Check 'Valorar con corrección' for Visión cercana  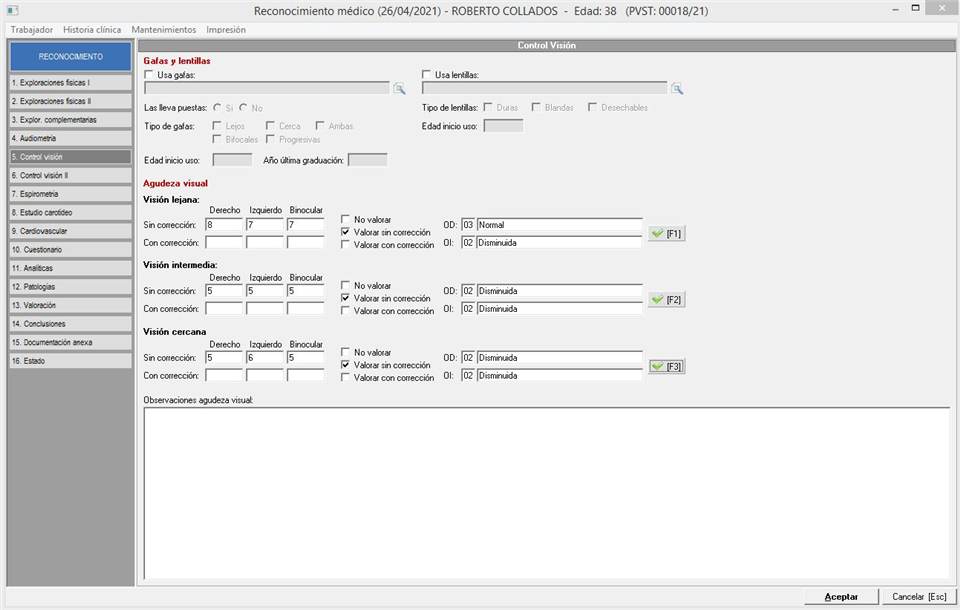click(x=346, y=378)
